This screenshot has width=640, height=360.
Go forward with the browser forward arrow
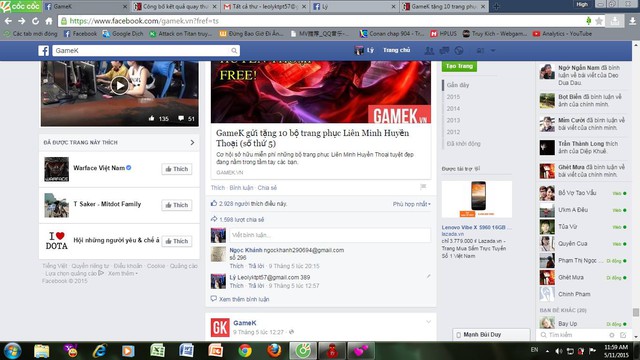coord(22,21)
